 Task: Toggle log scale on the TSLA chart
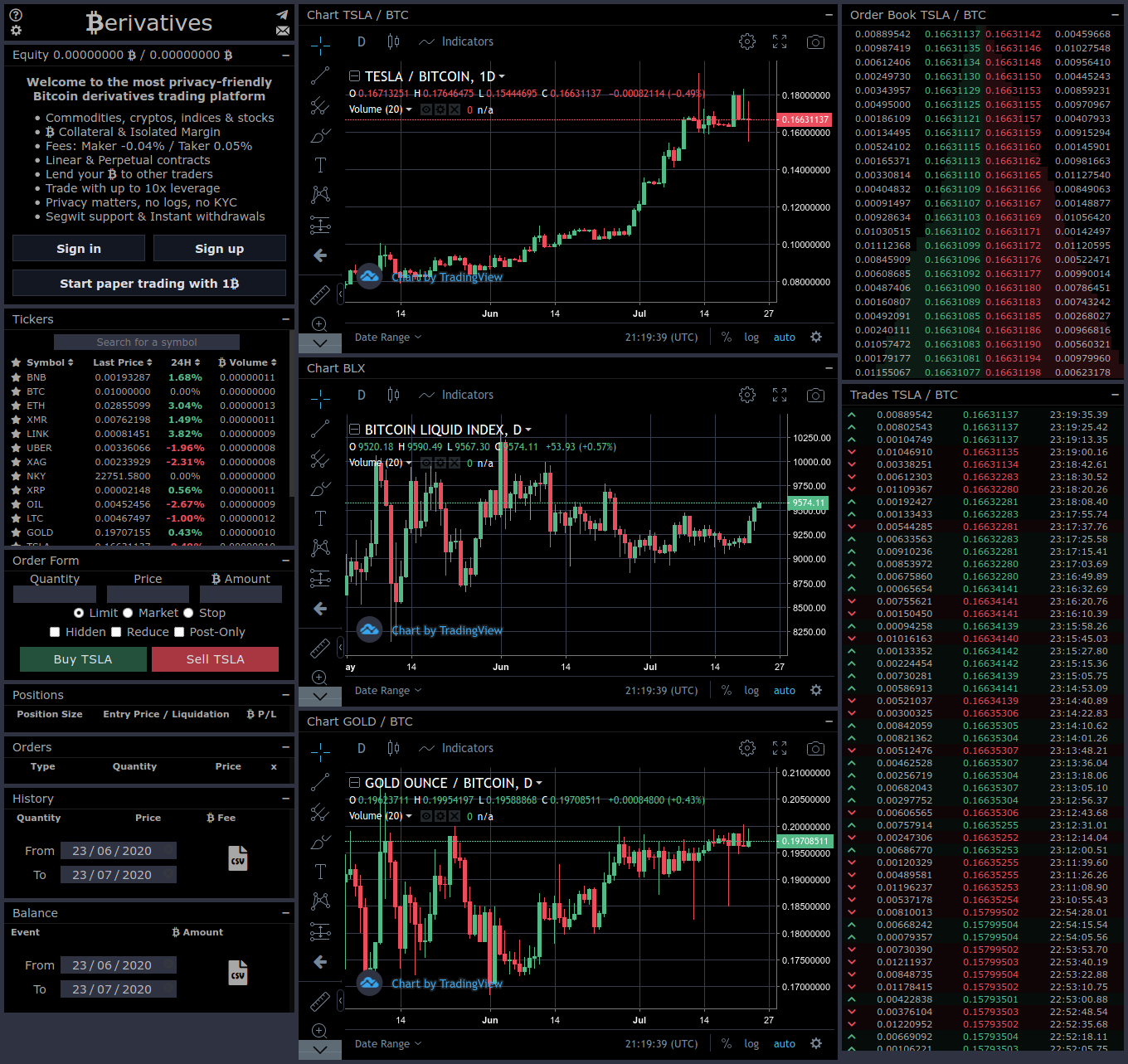click(751, 338)
